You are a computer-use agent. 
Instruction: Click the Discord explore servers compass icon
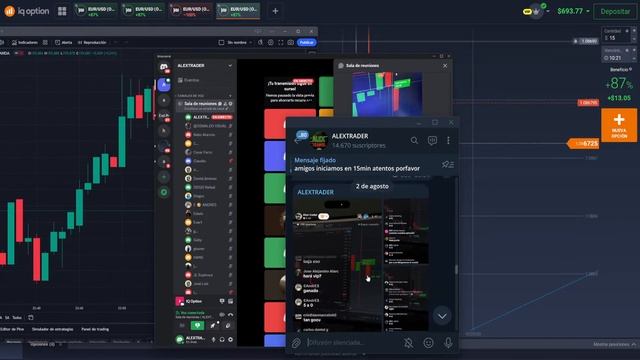164,192
